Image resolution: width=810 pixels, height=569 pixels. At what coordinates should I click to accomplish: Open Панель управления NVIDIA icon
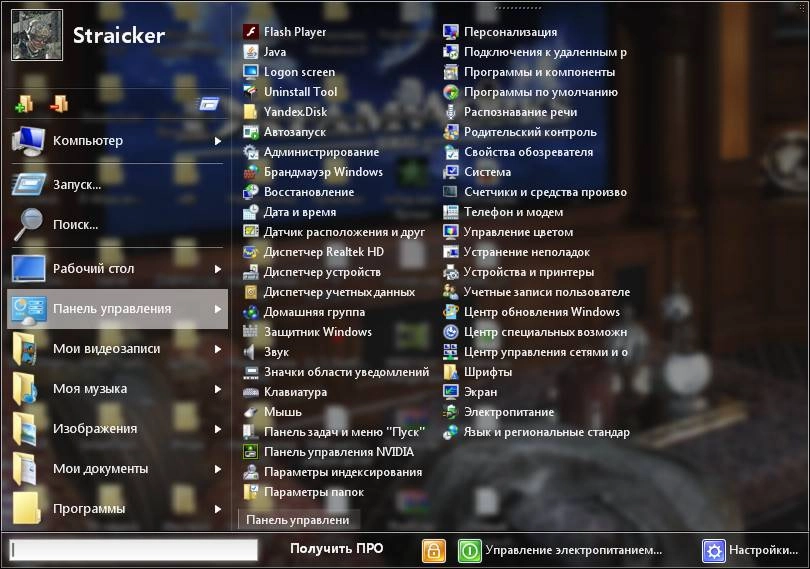pyautogui.click(x=251, y=452)
